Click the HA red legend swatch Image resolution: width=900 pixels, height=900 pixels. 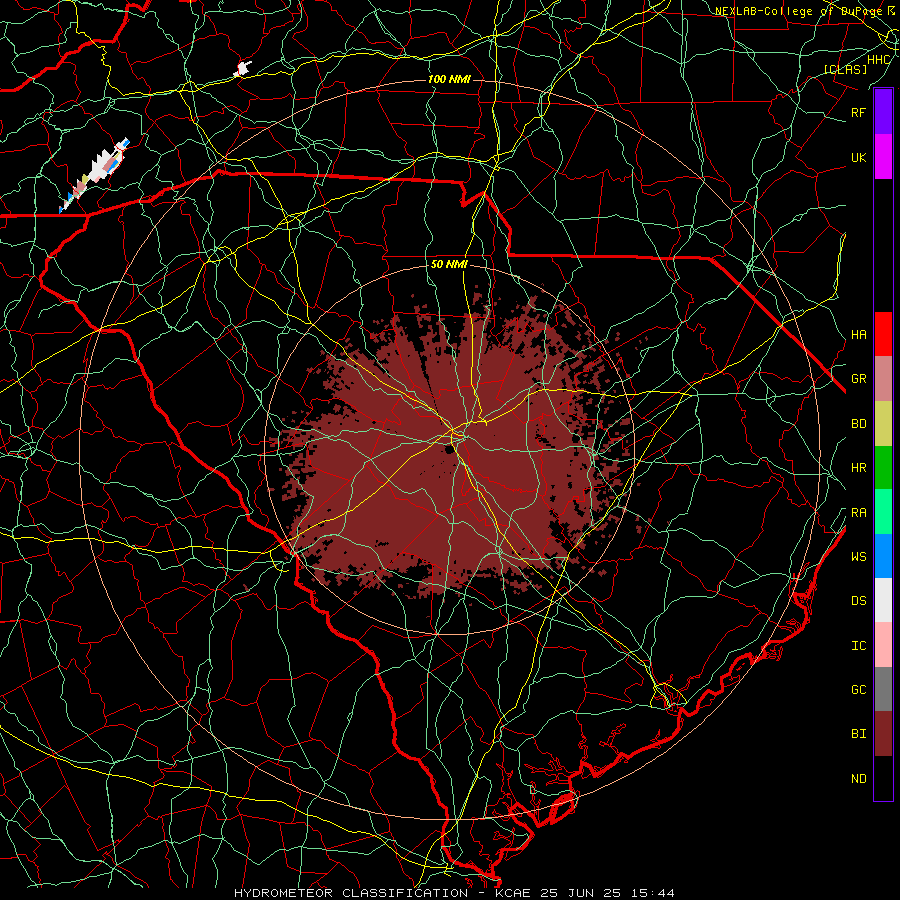883,334
